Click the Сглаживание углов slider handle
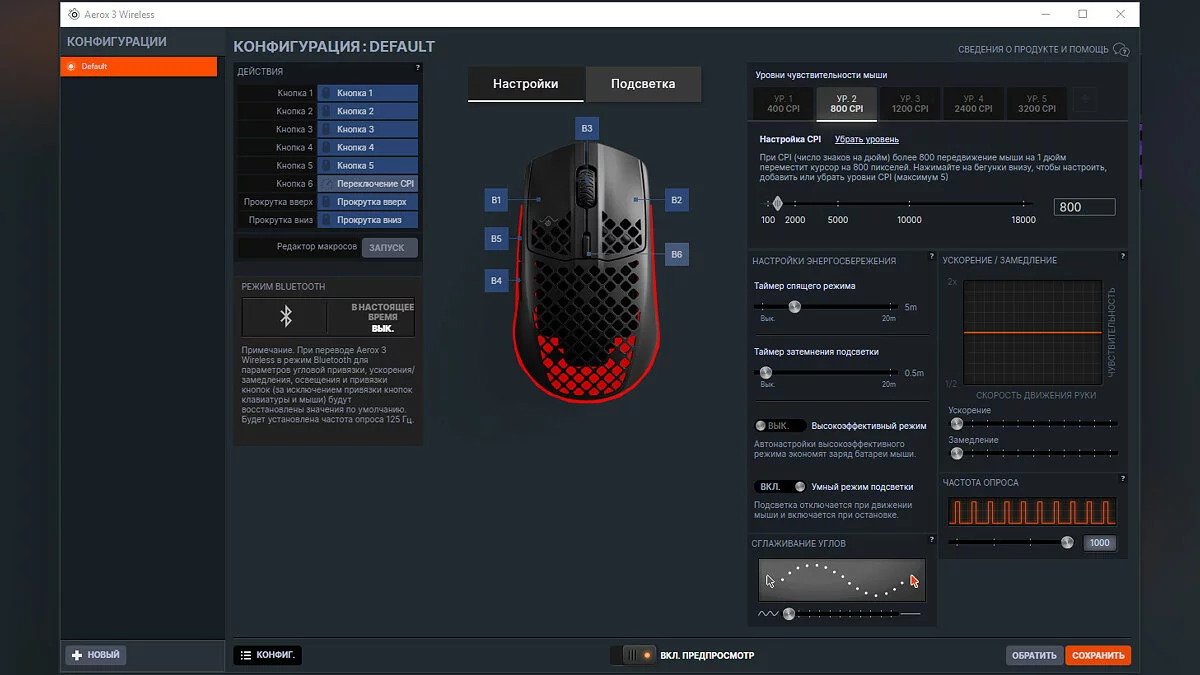This screenshot has width=1200, height=675. click(789, 614)
